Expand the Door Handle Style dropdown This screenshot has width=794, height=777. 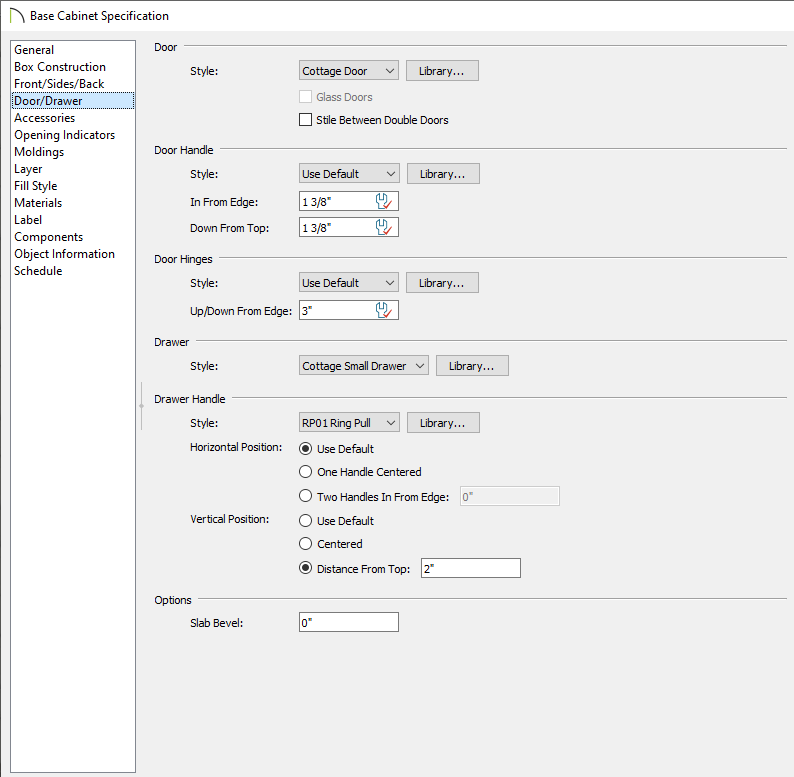click(349, 174)
